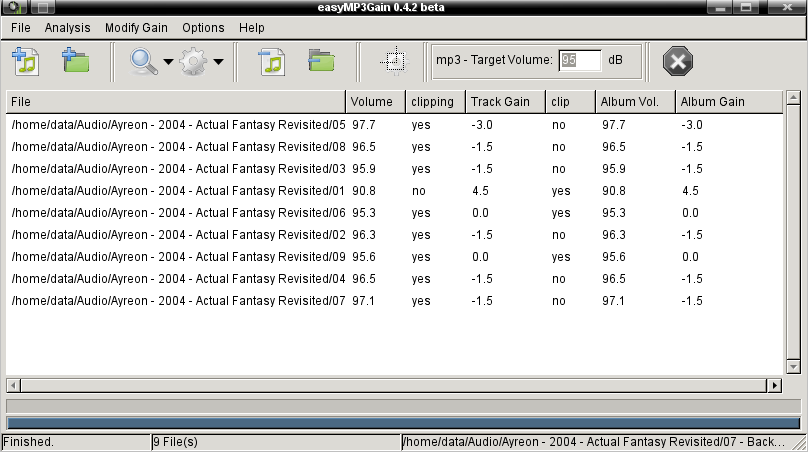Image resolution: width=808 pixels, height=452 pixels.
Task: Click Album Vol. 97.1 in row 07
Action: click(613, 301)
